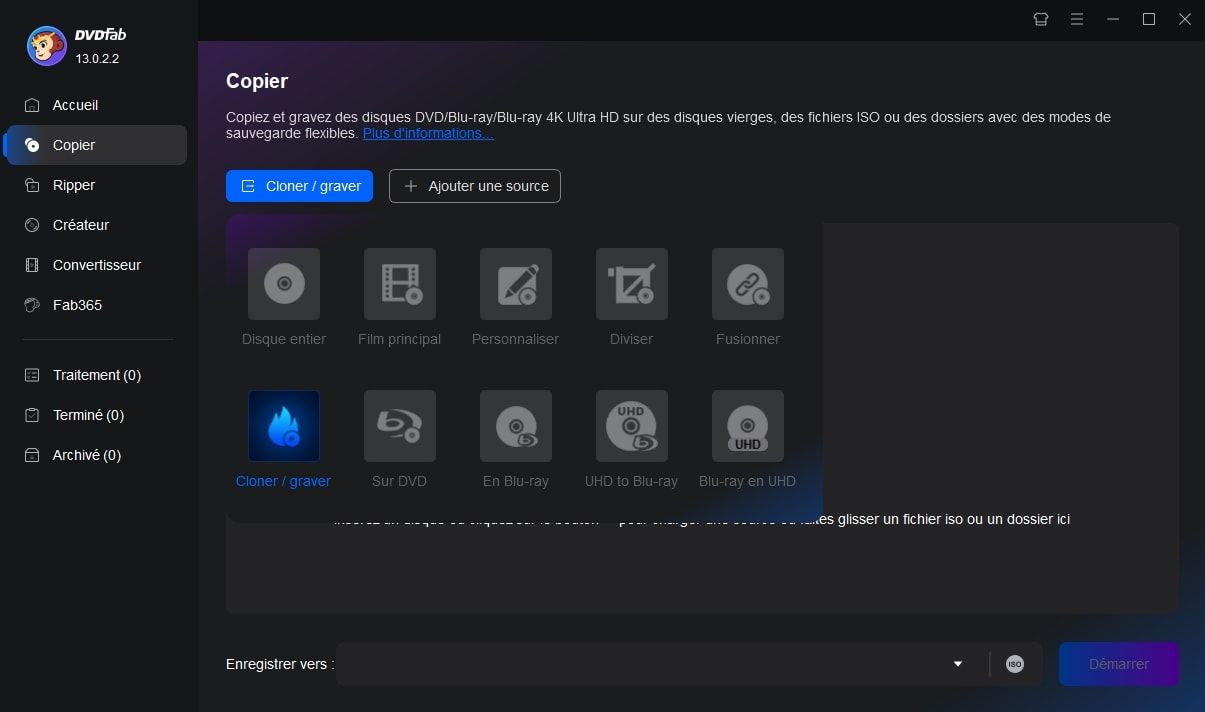
Task: Switch to the Copier module
Action: tap(96, 145)
